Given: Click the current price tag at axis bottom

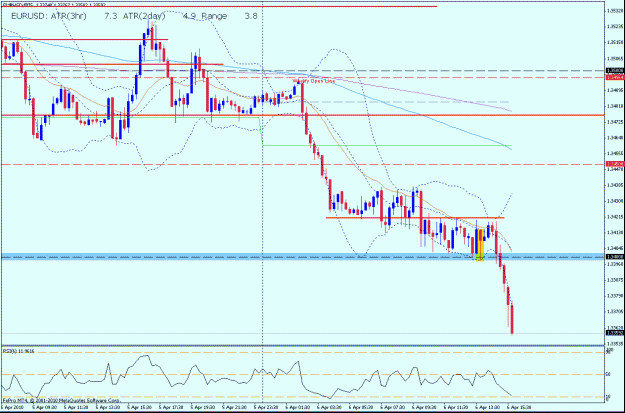Looking at the screenshot, I should tap(615, 333).
